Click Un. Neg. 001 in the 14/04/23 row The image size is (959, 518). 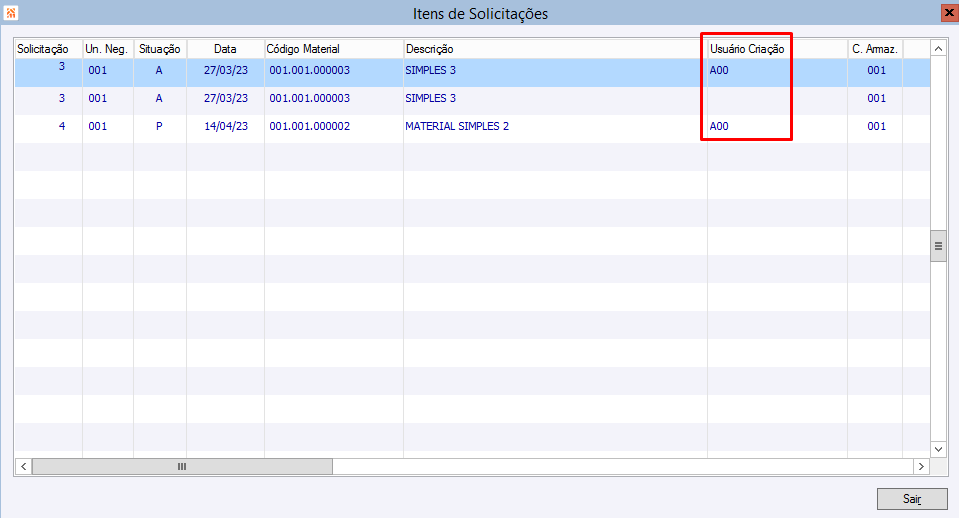tap(98, 126)
